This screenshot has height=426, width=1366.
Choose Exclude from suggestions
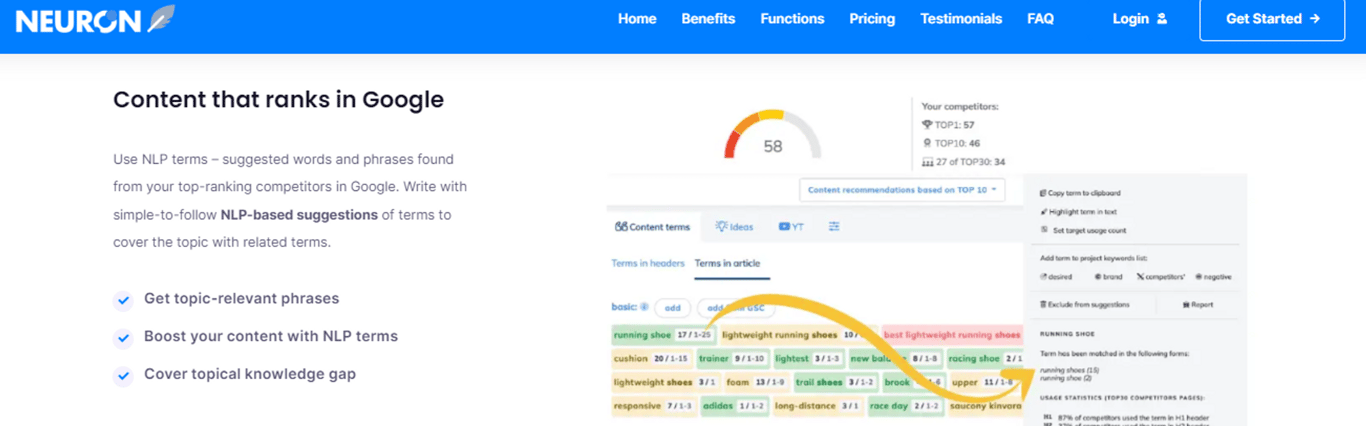(x=1085, y=304)
